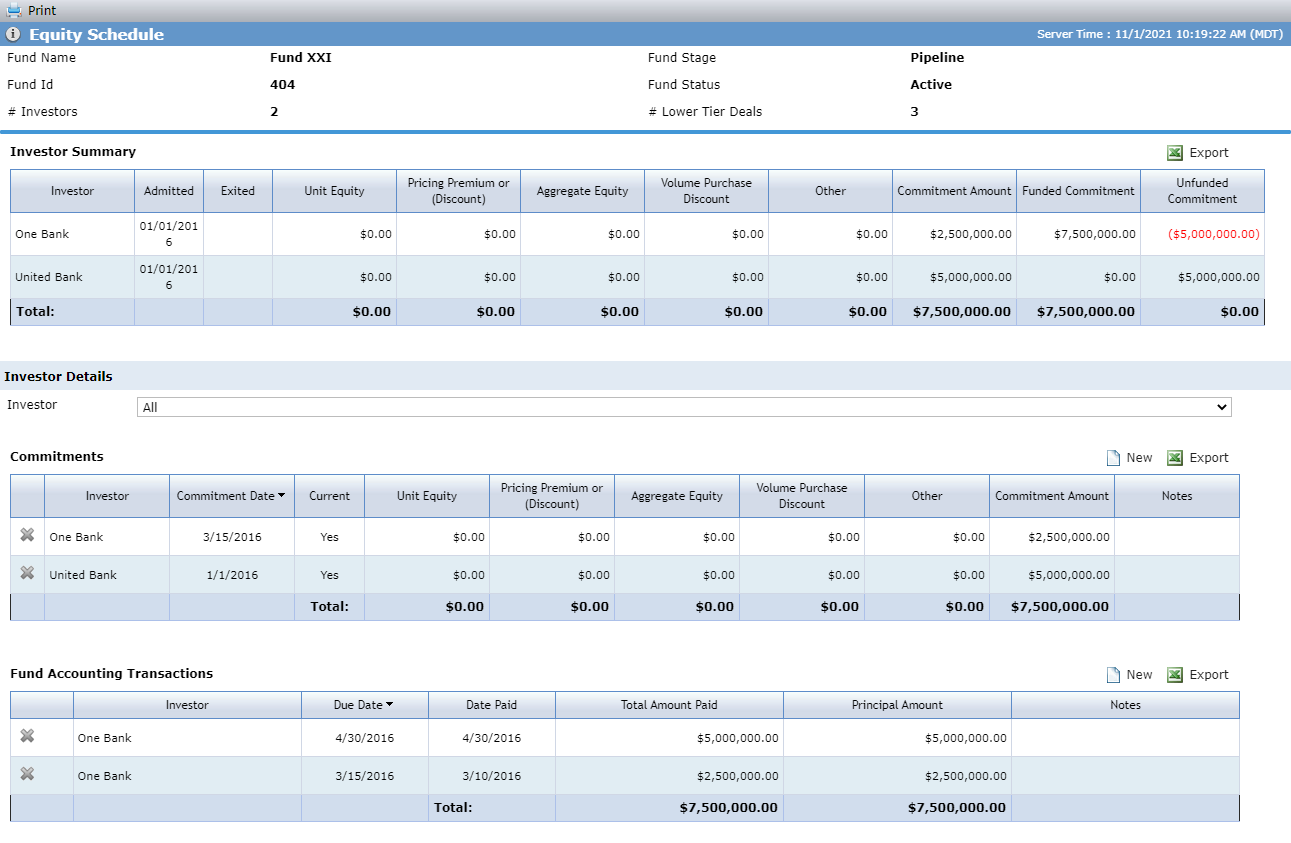This screenshot has height=843, width=1291.
Task: Delete the 4/30/2016 One Bank transaction
Action: (x=27, y=737)
